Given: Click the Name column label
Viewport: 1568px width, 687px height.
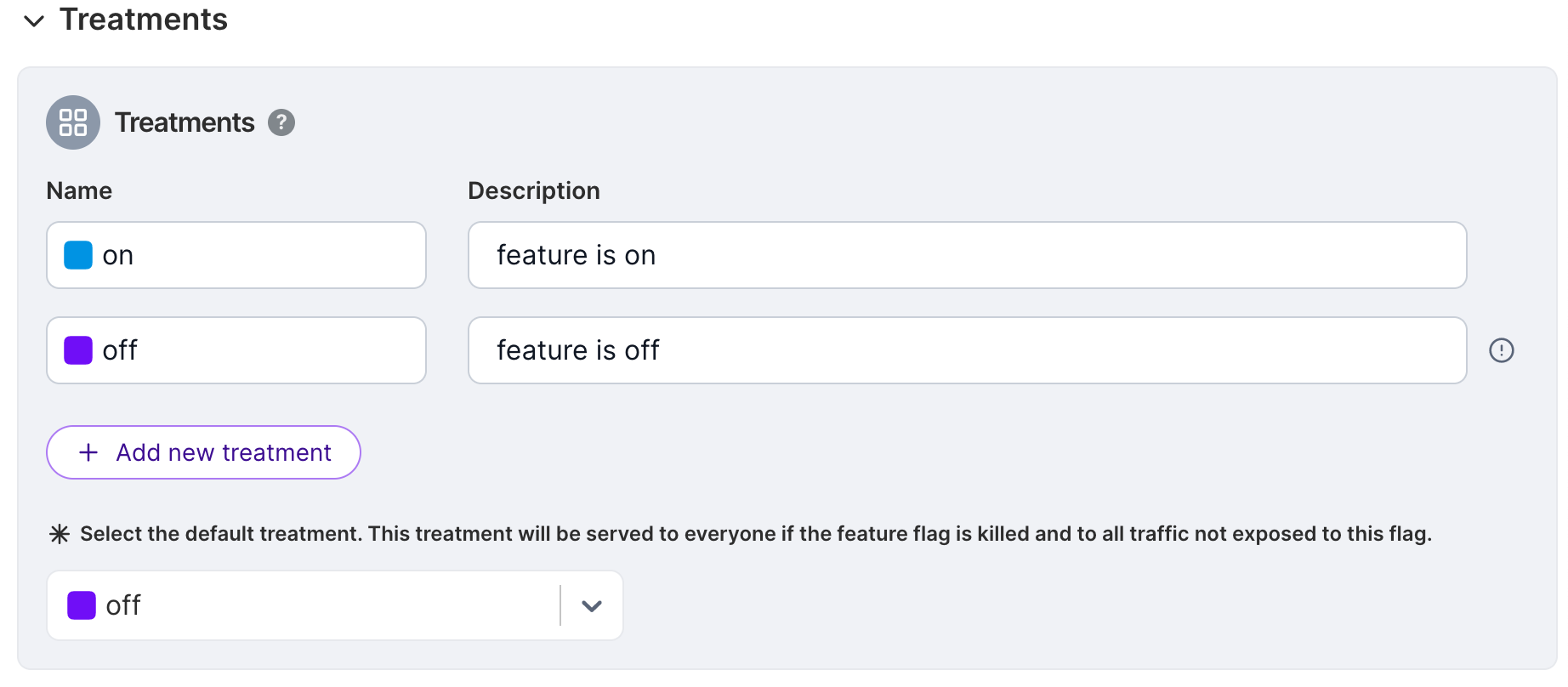Looking at the screenshot, I should point(79,190).
